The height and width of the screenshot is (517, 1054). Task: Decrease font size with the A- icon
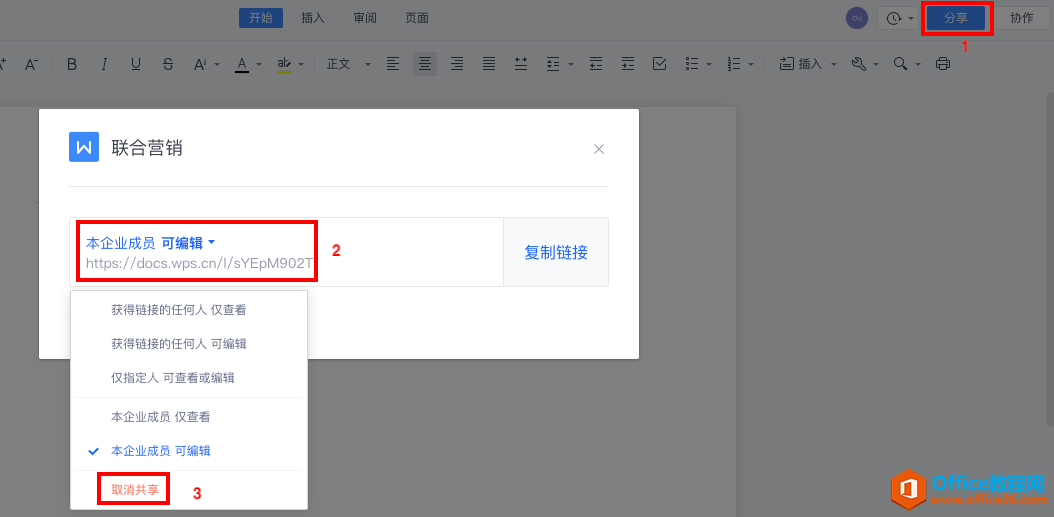tap(32, 64)
